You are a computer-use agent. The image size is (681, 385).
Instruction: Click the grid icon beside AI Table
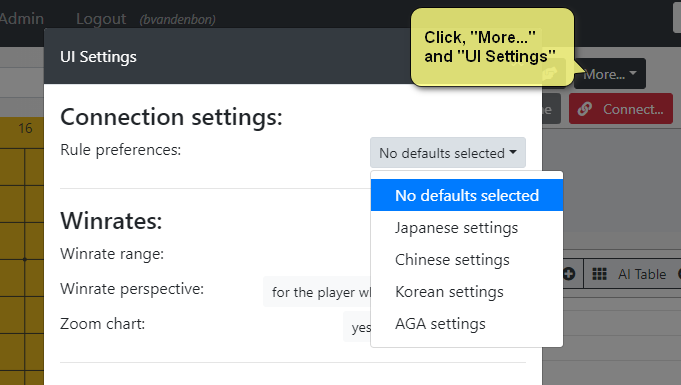tap(599, 274)
